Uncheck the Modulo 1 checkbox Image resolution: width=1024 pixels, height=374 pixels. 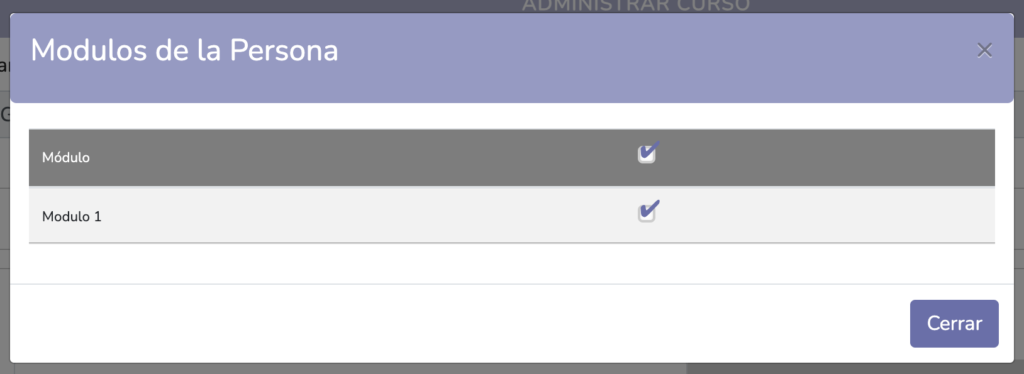click(647, 213)
